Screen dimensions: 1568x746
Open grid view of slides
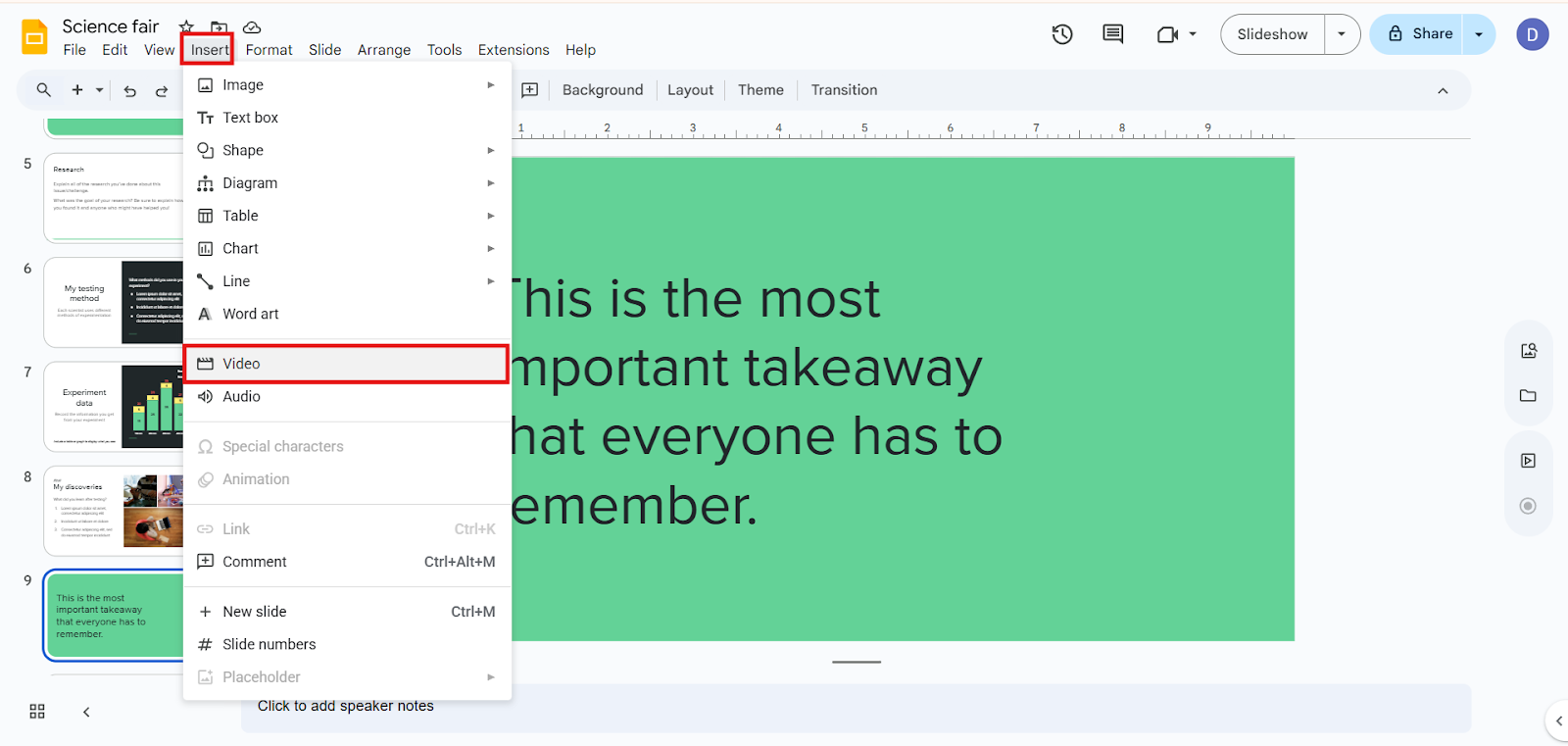click(37, 712)
